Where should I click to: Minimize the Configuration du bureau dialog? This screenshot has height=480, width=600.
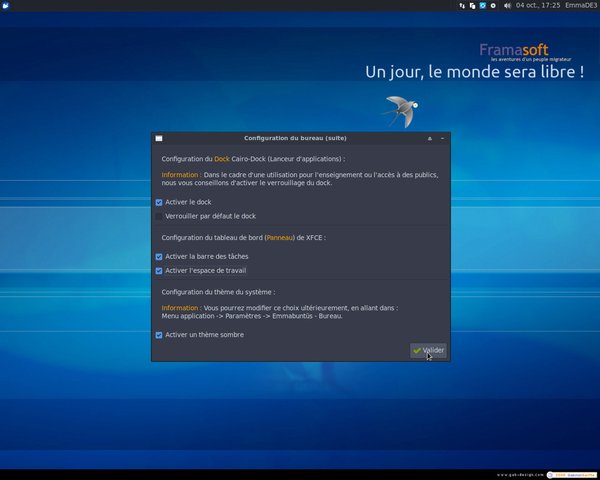click(x=442, y=138)
